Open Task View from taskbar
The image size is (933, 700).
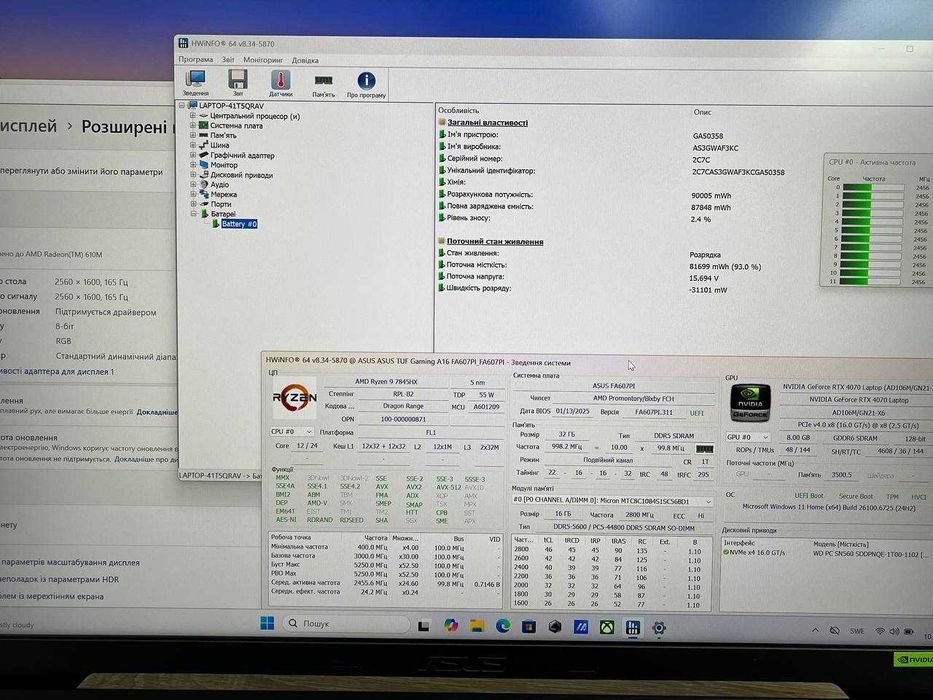tap(424, 626)
